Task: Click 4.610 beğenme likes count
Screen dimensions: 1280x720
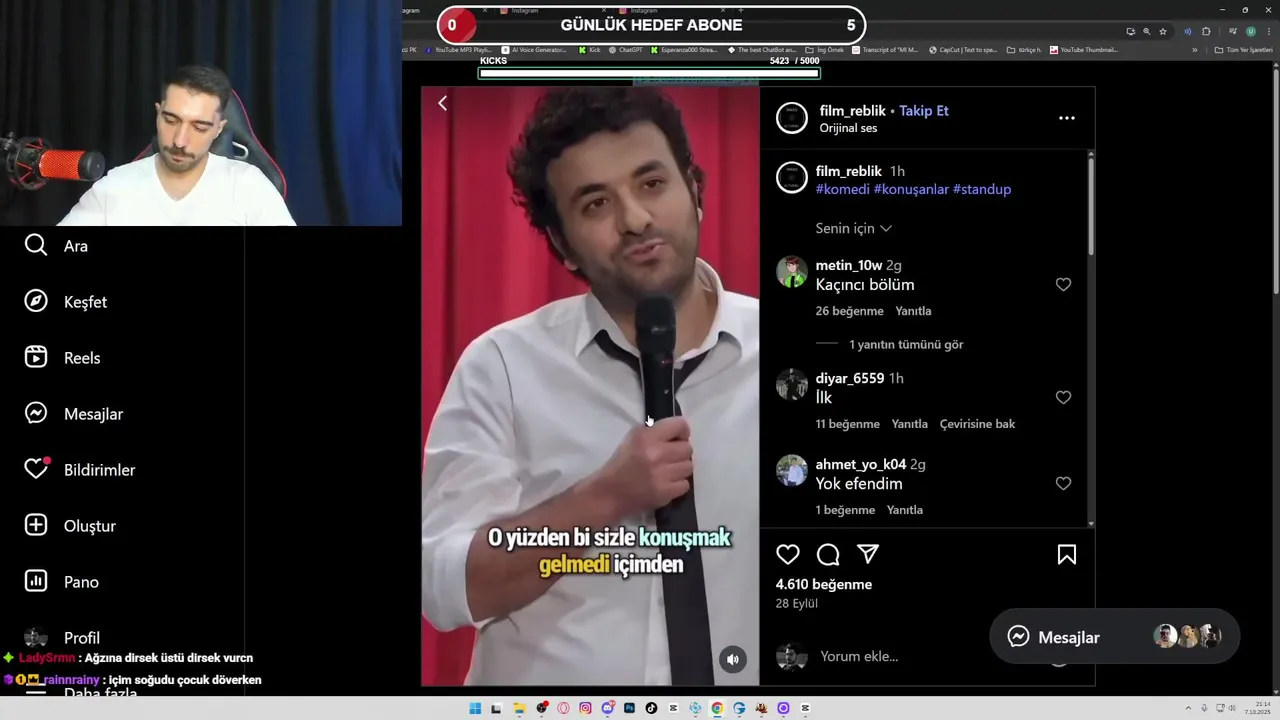Action: pos(824,584)
